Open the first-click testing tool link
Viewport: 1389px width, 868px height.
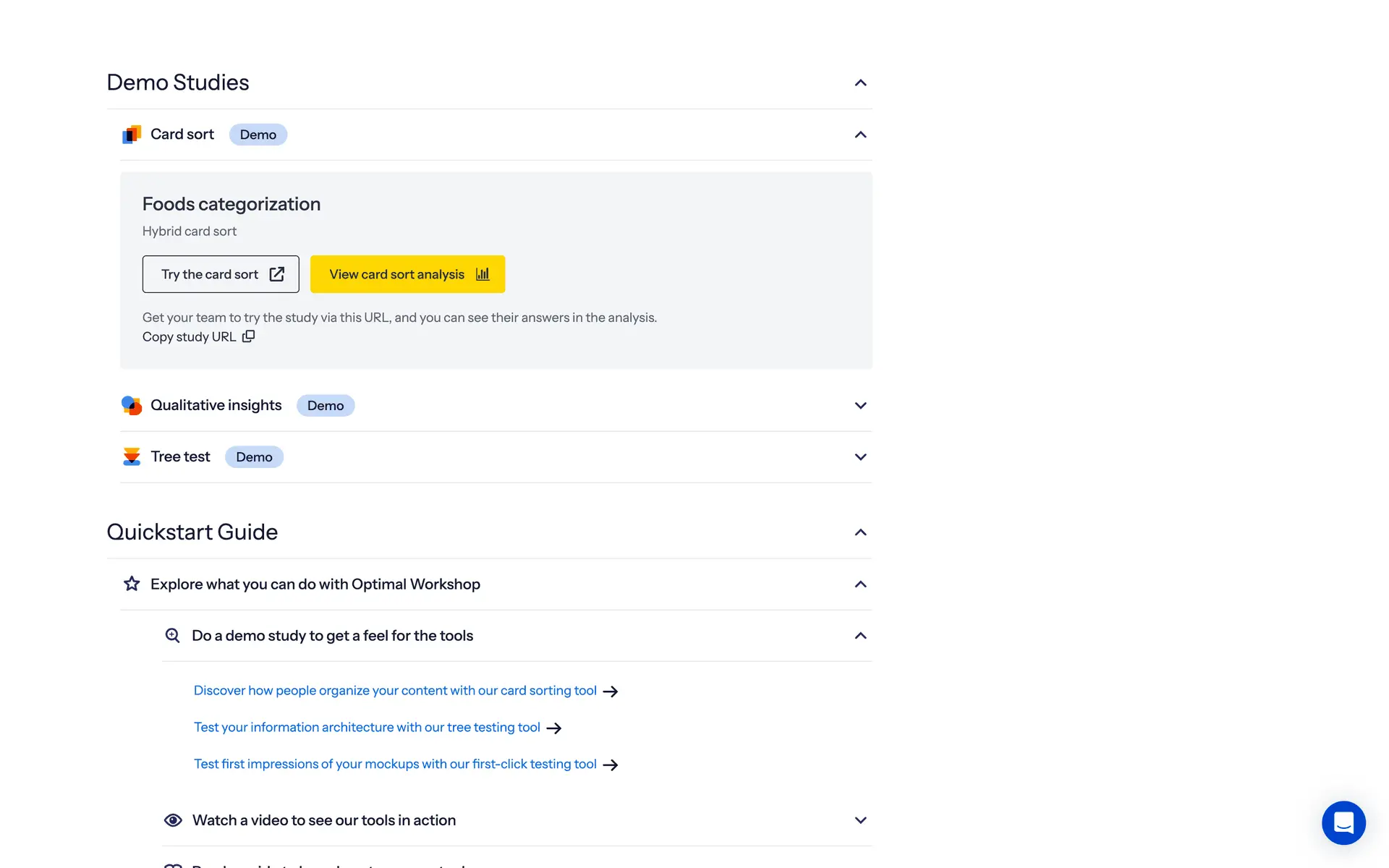(395, 765)
